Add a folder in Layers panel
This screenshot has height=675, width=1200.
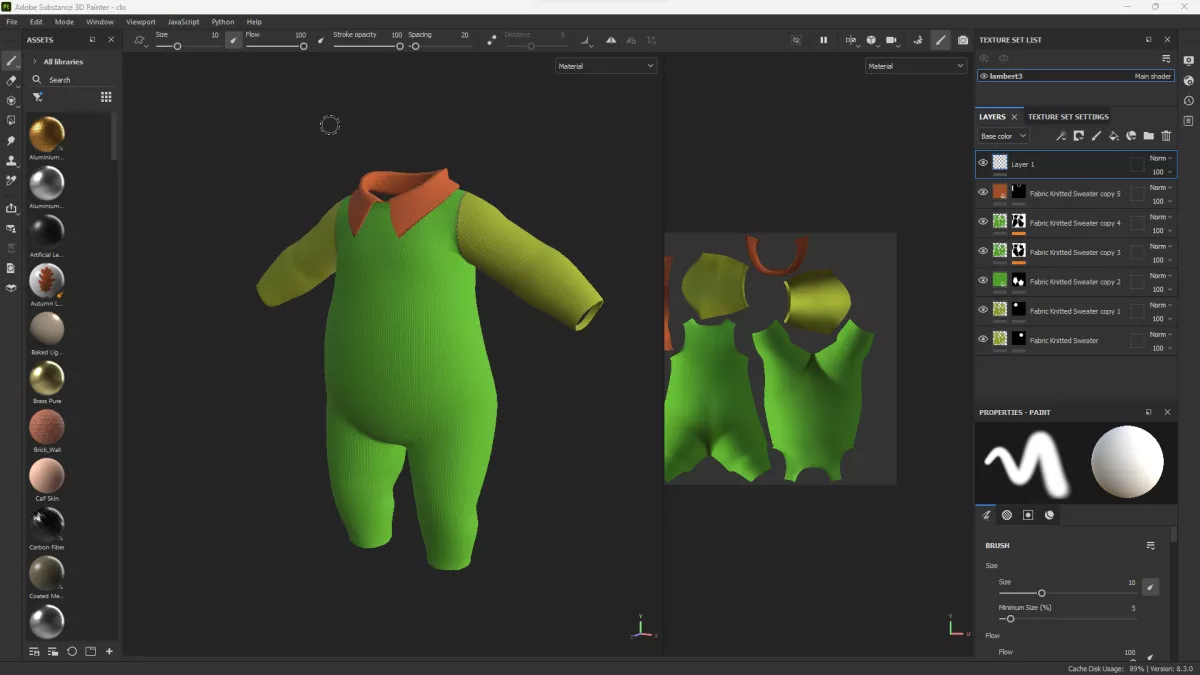[x=1149, y=136]
